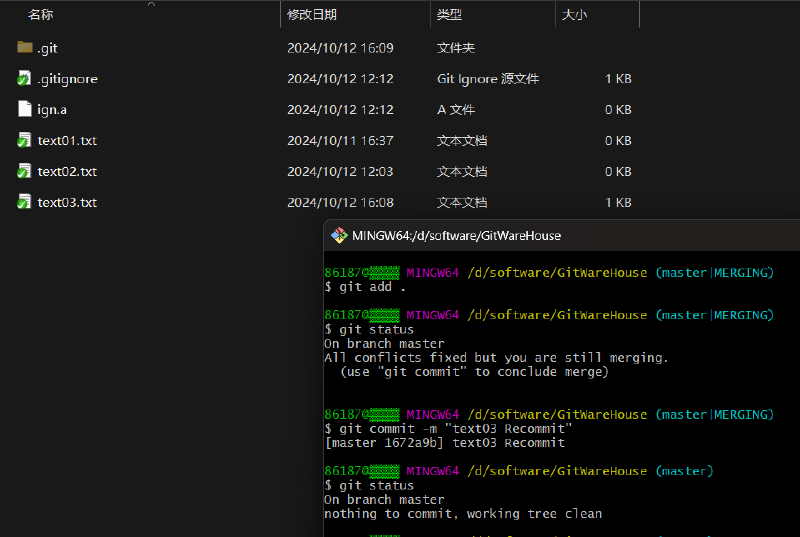Click the sort arrow above 名称 column
Screen dimensions: 800x537
[x=152, y=4]
